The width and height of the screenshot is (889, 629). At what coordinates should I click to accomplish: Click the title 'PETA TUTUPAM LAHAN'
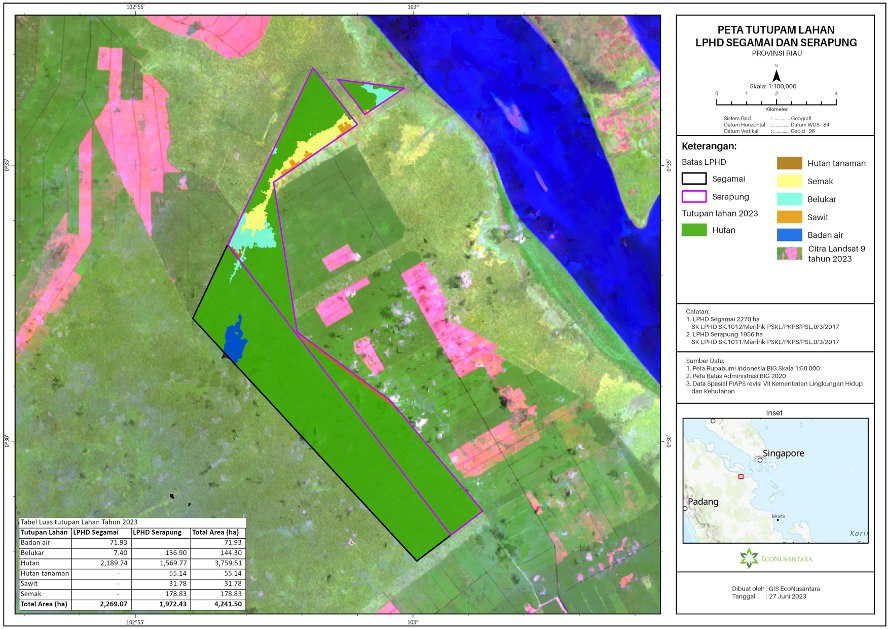click(776, 29)
